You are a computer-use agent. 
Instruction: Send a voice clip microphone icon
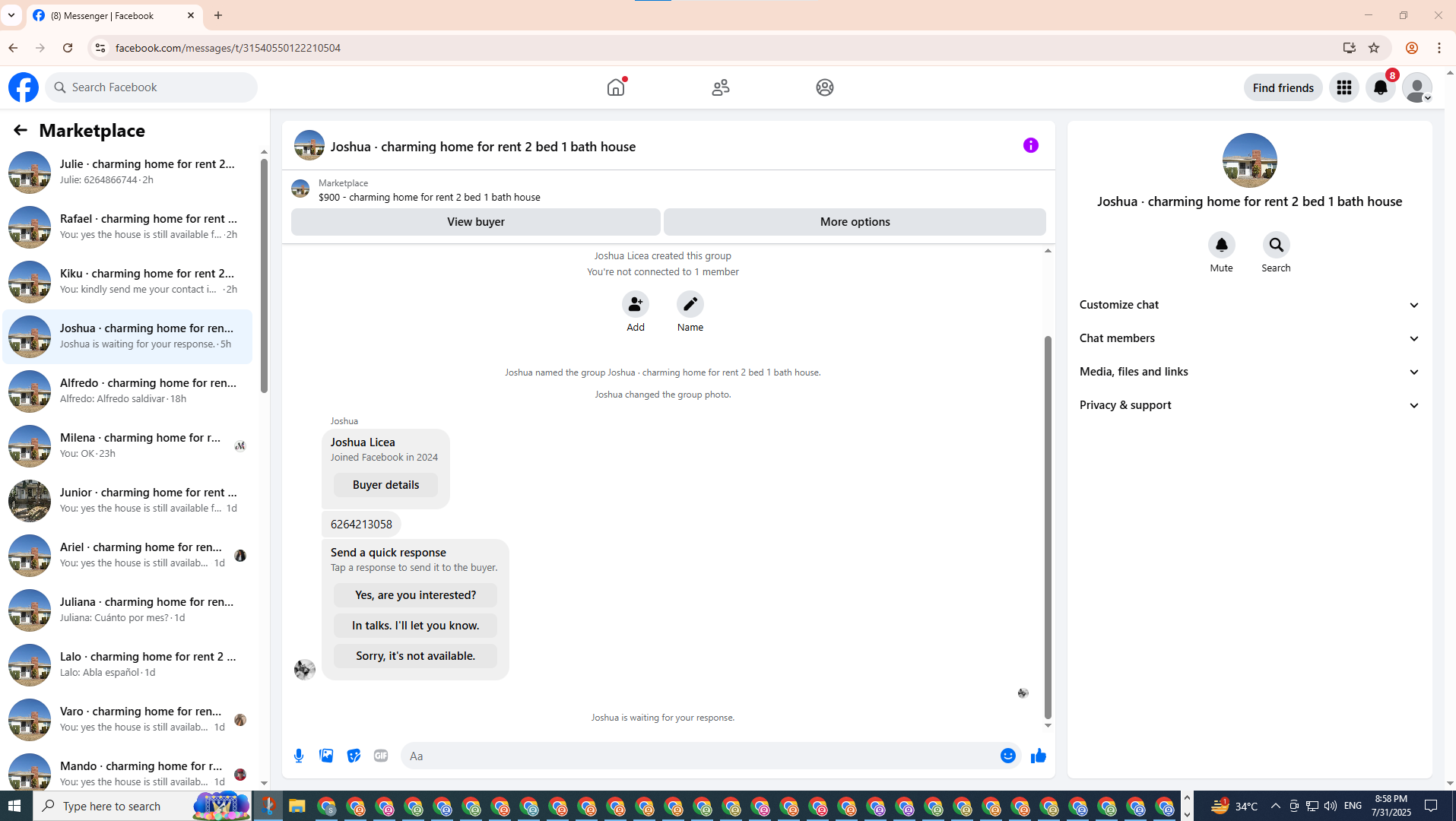(x=299, y=756)
